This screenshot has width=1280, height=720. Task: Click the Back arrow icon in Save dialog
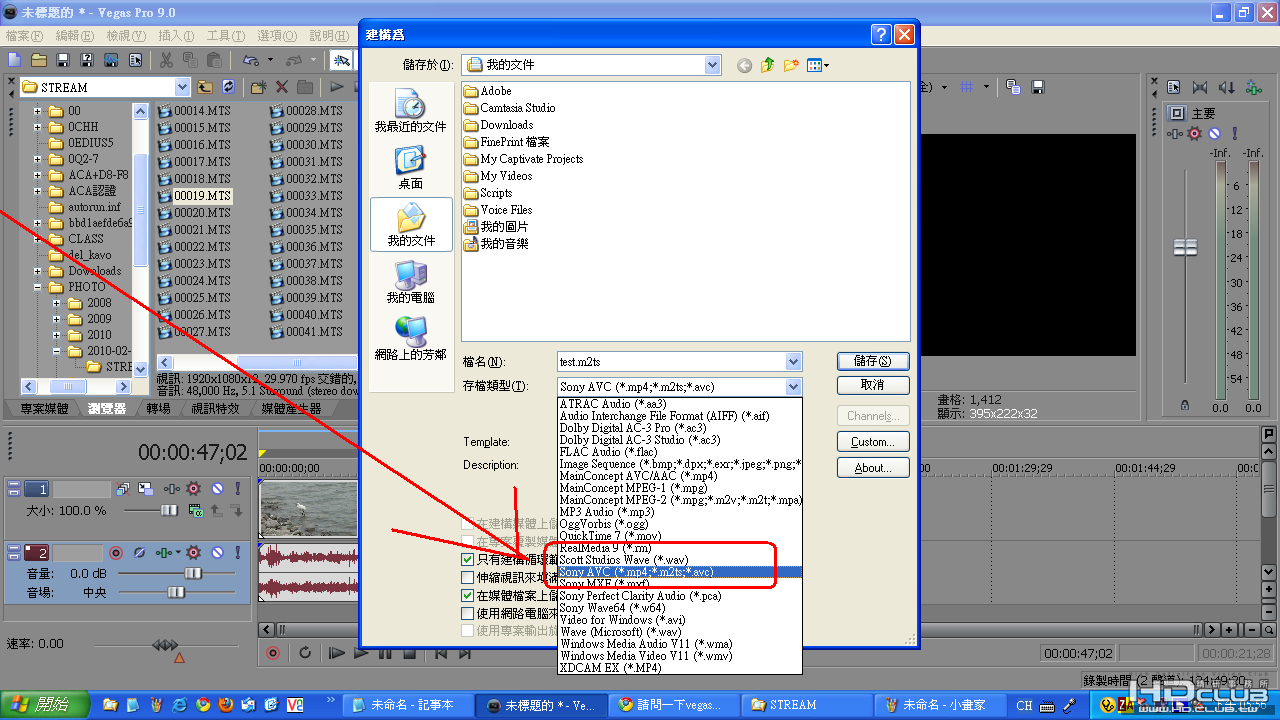[x=744, y=65]
